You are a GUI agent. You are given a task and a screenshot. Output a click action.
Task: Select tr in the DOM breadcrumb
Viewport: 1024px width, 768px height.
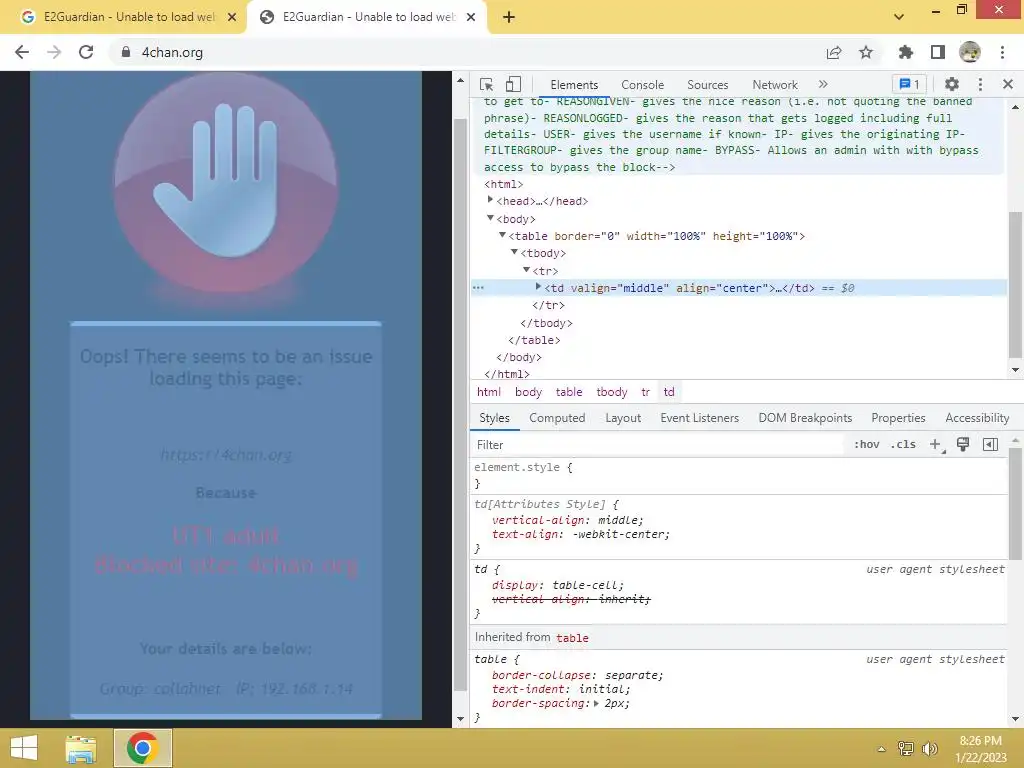tap(645, 392)
